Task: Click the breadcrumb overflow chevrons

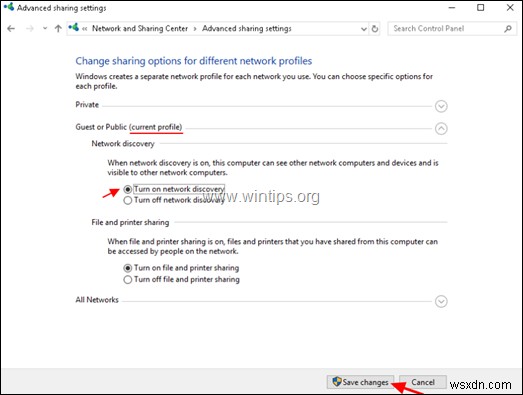Action: [84, 29]
